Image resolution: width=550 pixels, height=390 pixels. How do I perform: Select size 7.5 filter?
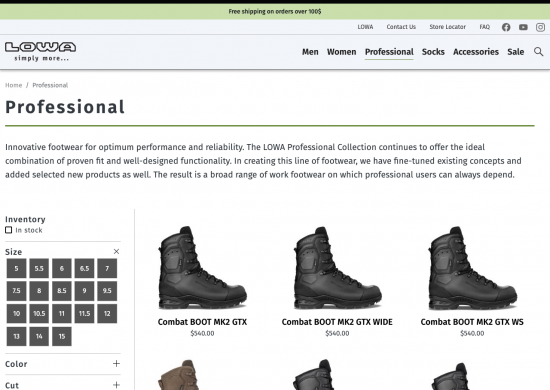[16, 291]
